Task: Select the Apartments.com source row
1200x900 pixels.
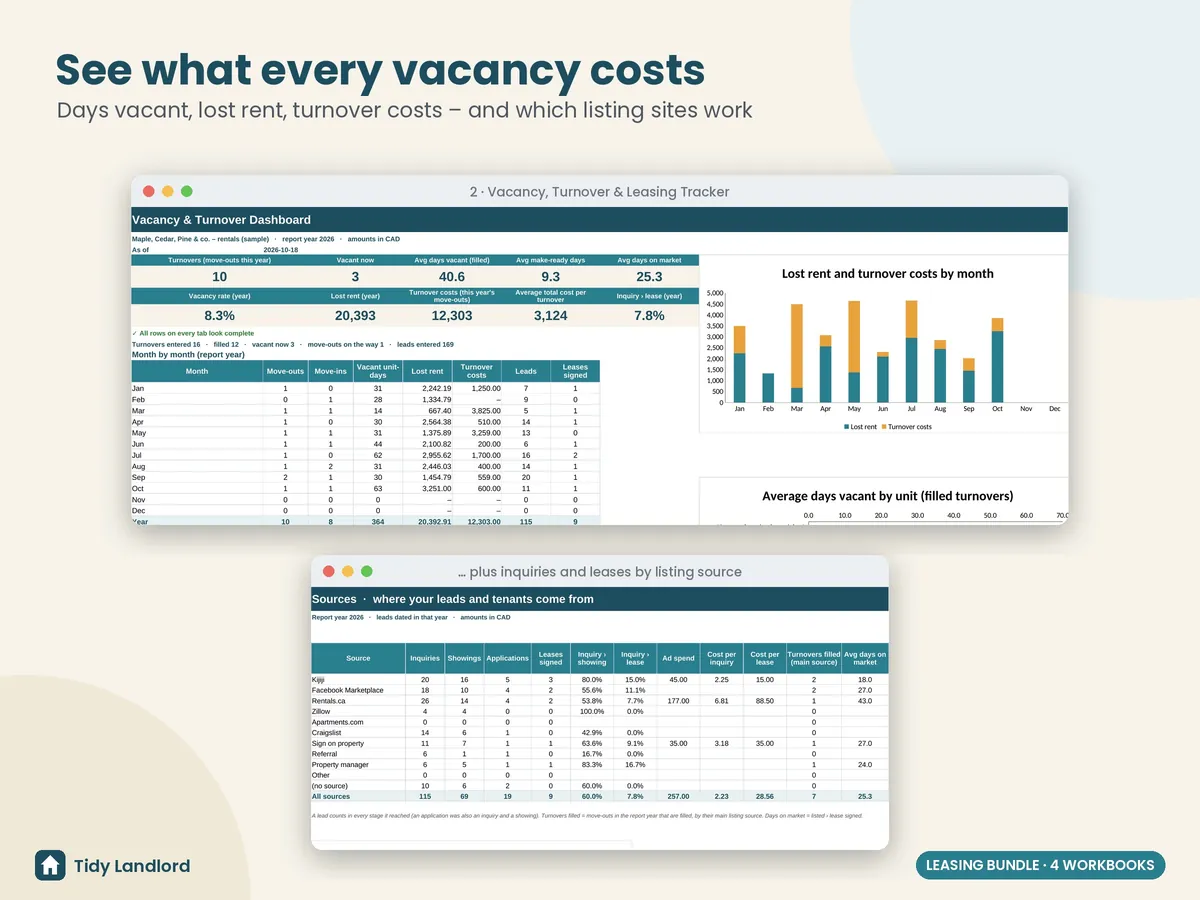Action: 599,722
